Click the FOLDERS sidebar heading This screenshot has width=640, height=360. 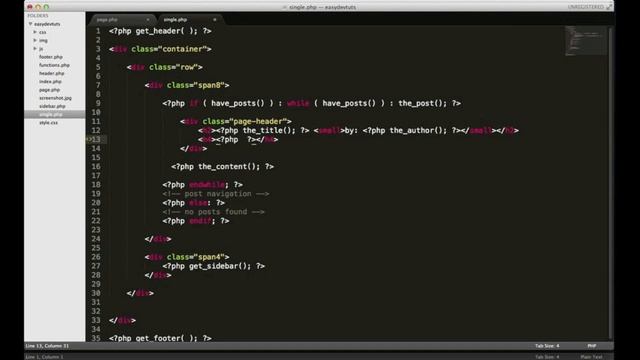coord(38,16)
